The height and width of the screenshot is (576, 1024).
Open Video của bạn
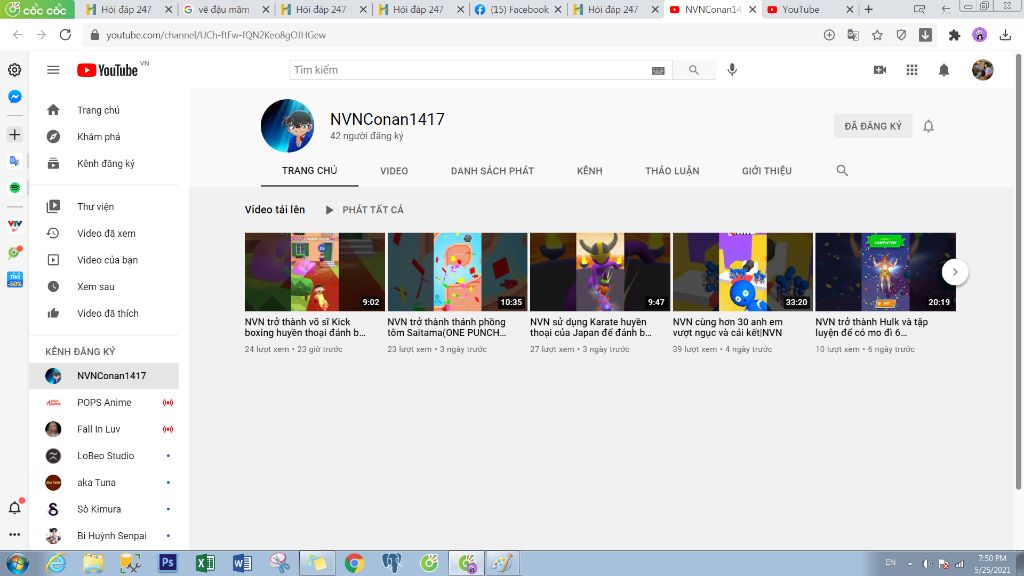pos(104,260)
